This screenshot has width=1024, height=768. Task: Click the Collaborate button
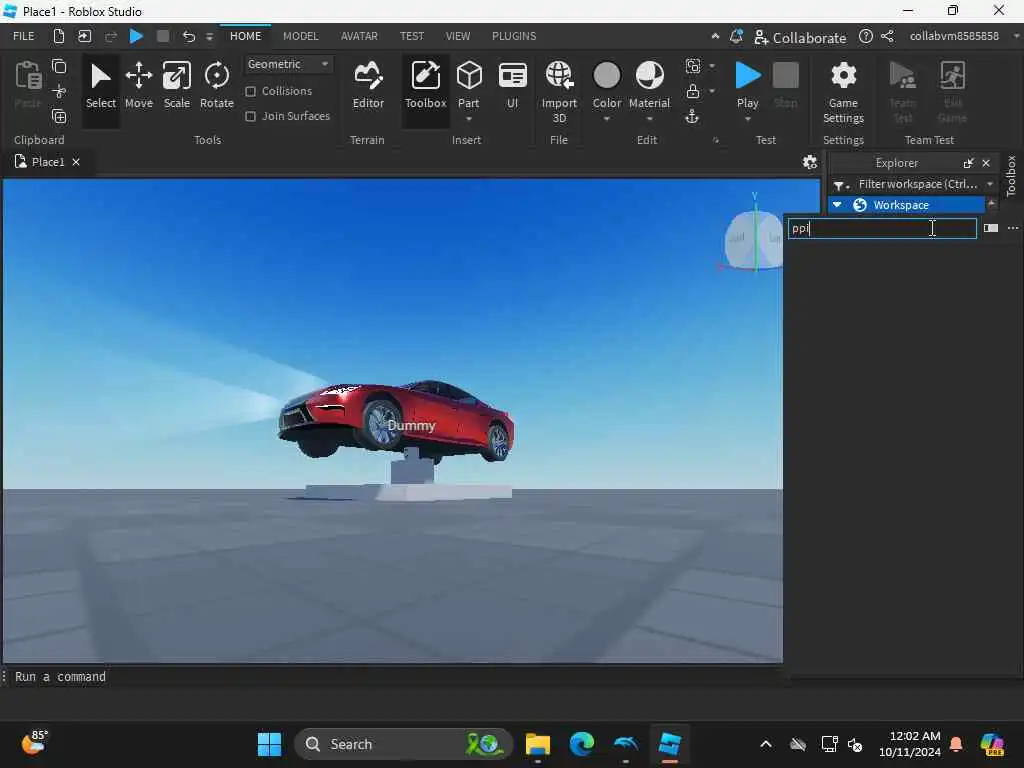click(x=800, y=37)
